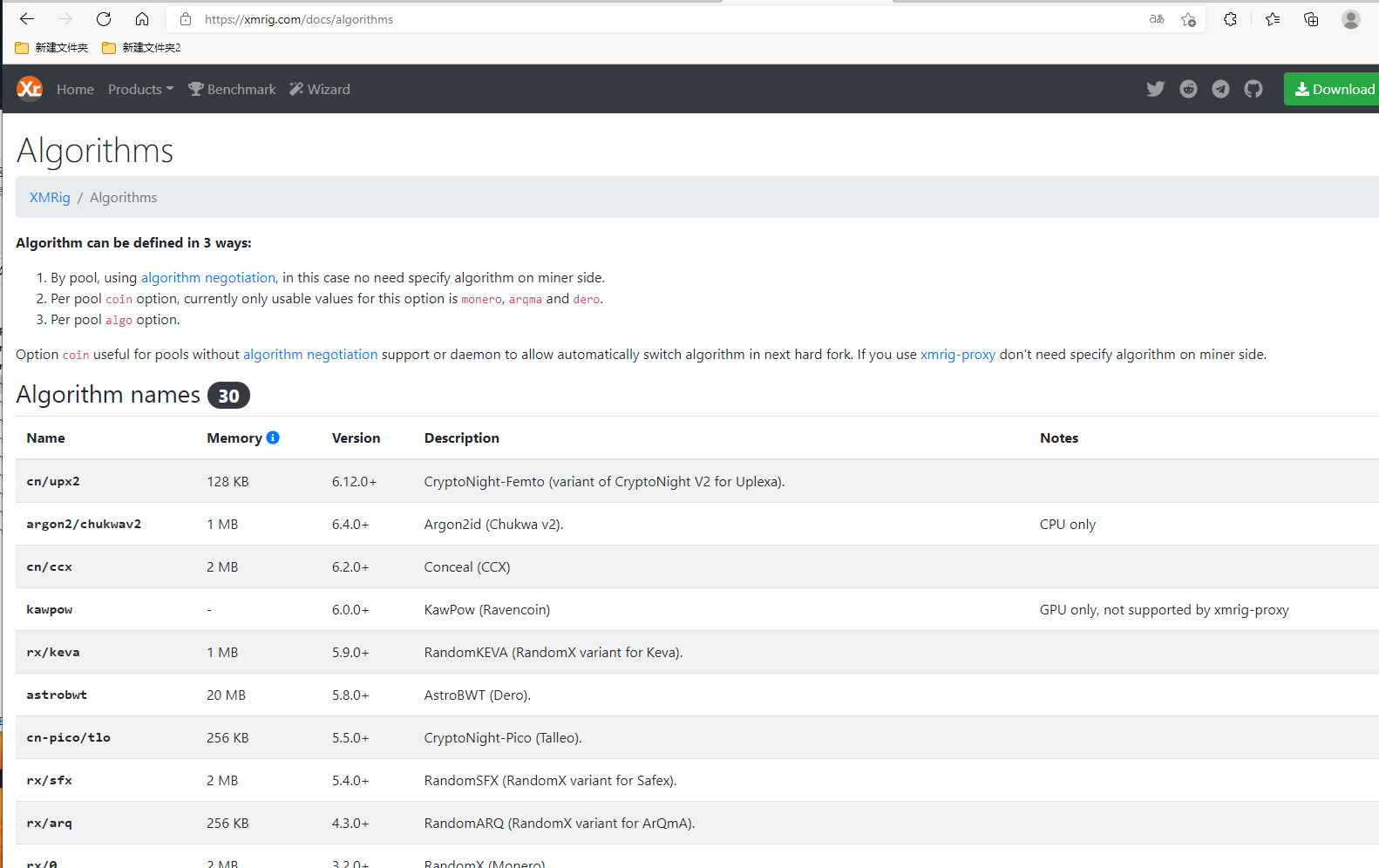Select the kawpow algorithm name
The height and width of the screenshot is (868, 1379).
(x=50, y=609)
